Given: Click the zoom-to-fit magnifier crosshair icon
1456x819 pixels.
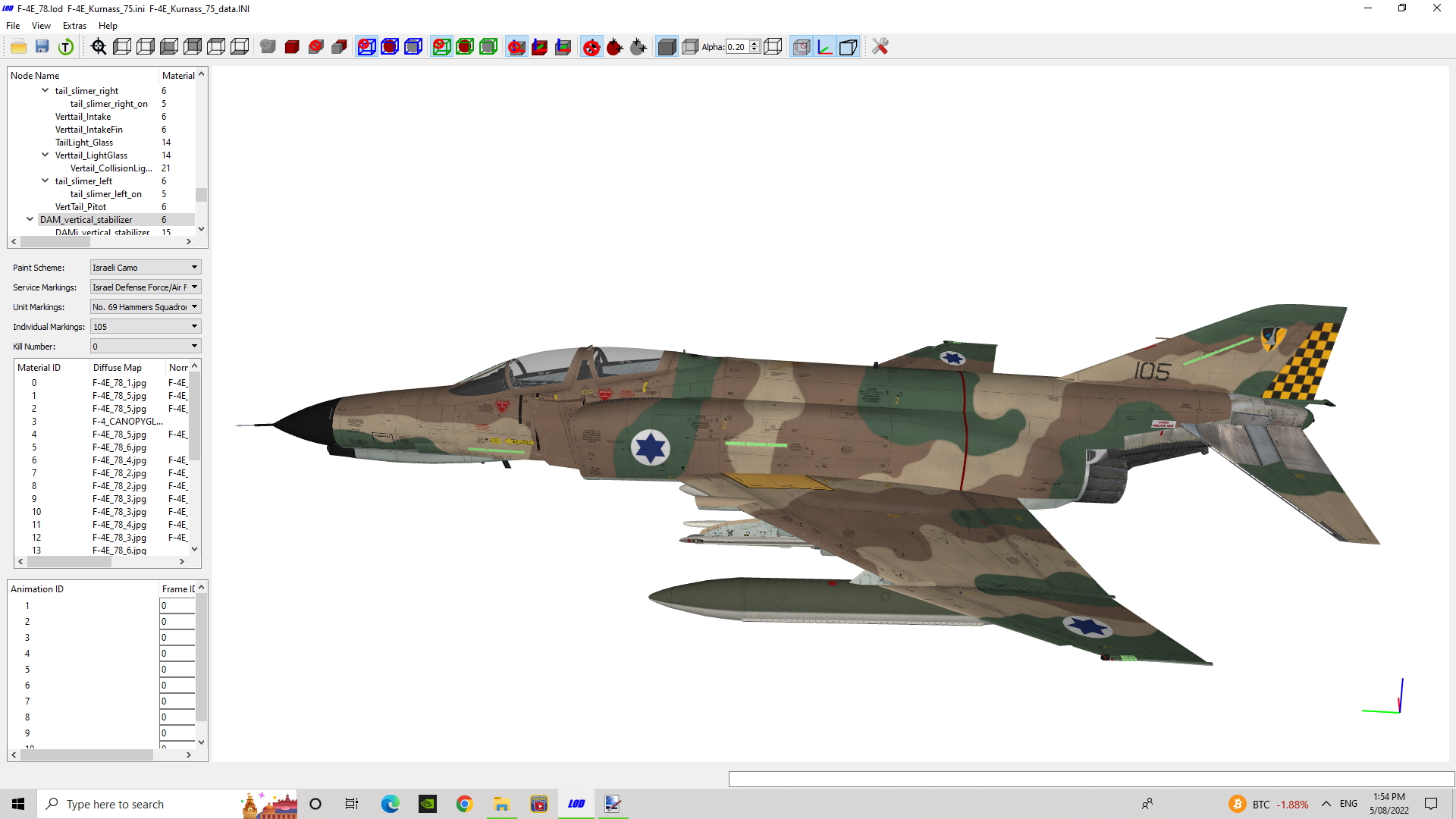Looking at the screenshot, I should 99,47.
